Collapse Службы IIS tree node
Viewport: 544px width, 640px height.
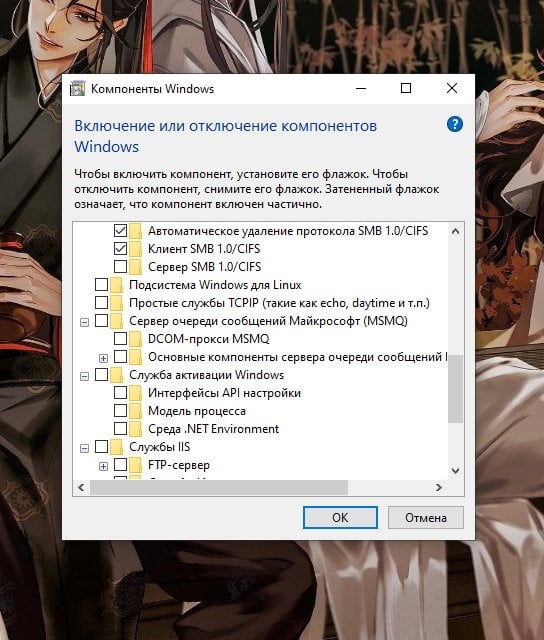click(84, 449)
